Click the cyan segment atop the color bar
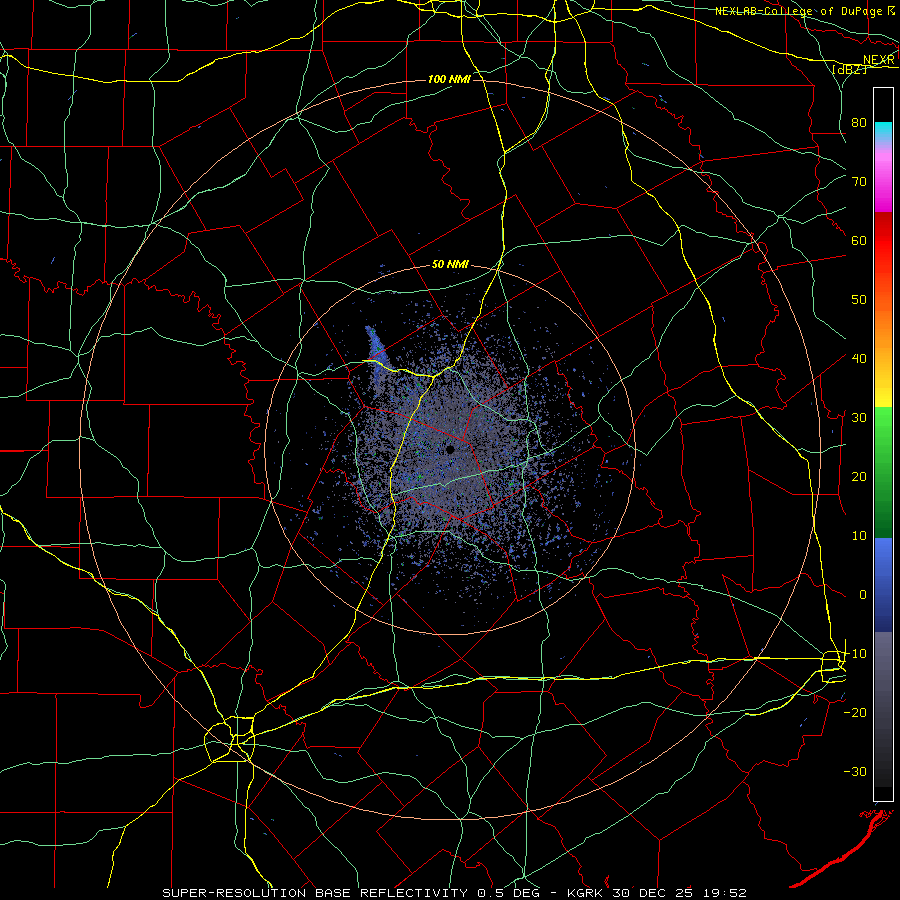 tap(883, 131)
